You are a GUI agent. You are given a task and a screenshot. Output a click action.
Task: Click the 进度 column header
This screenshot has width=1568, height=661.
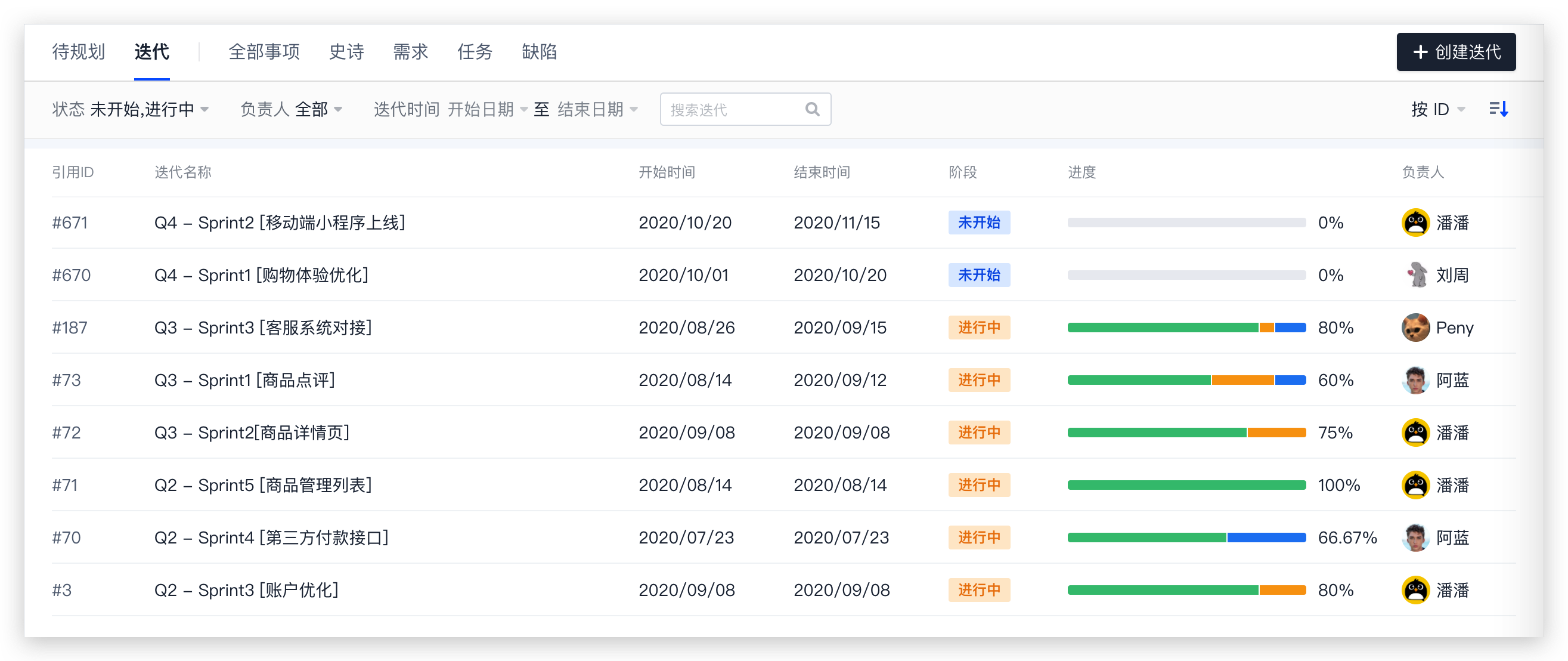pyautogui.click(x=1082, y=172)
